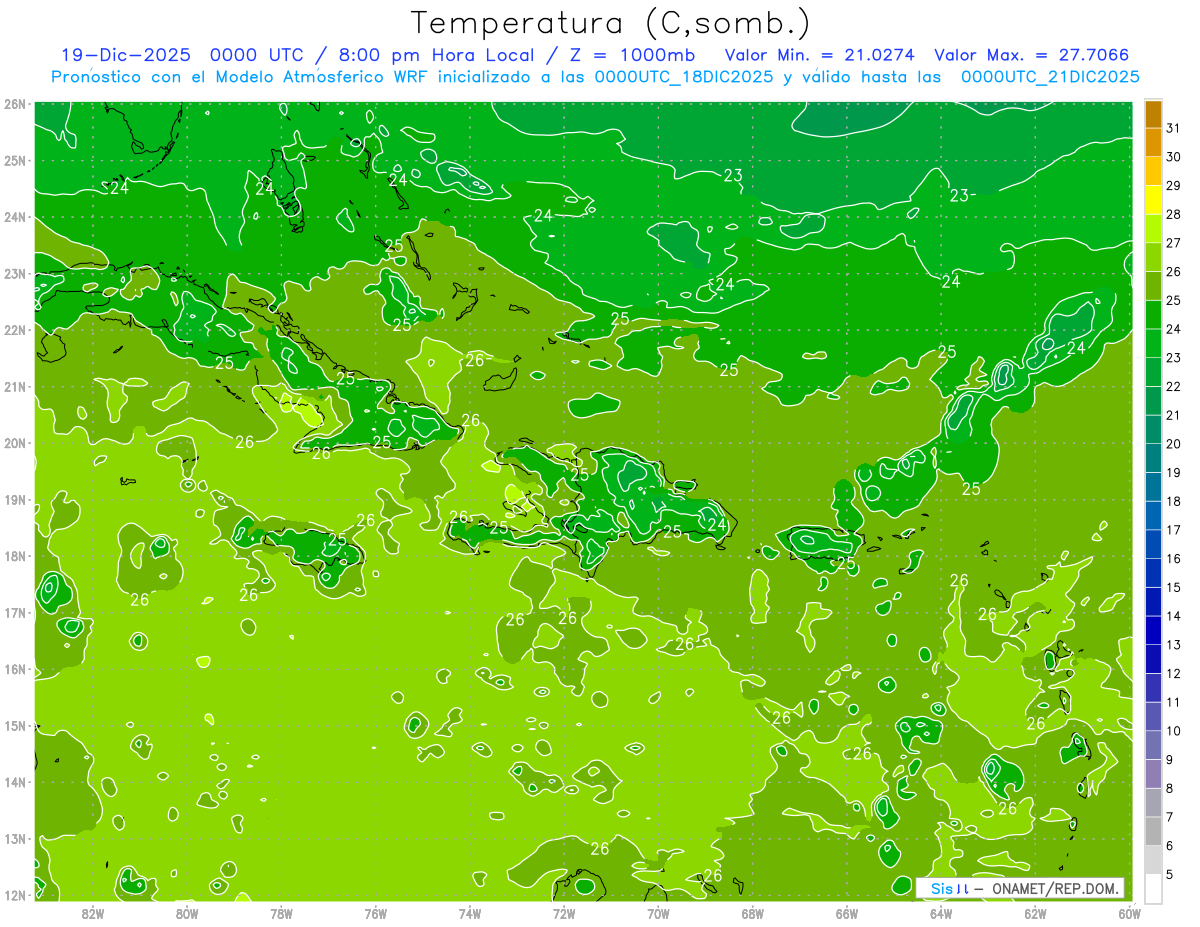
Task: Click colorbar tick label 22
Action: [x=1174, y=387]
